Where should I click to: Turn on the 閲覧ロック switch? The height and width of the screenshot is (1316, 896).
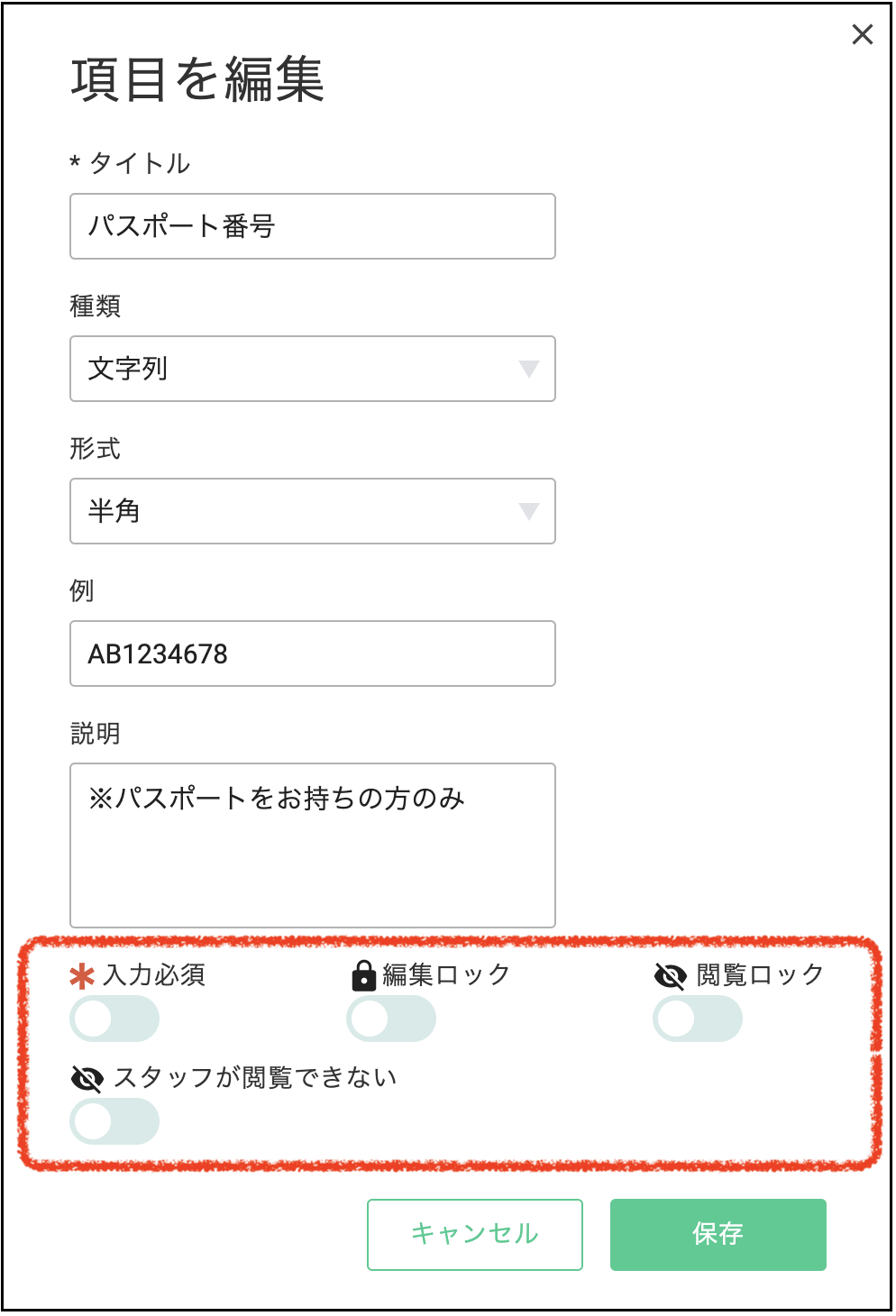pos(698,1019)
